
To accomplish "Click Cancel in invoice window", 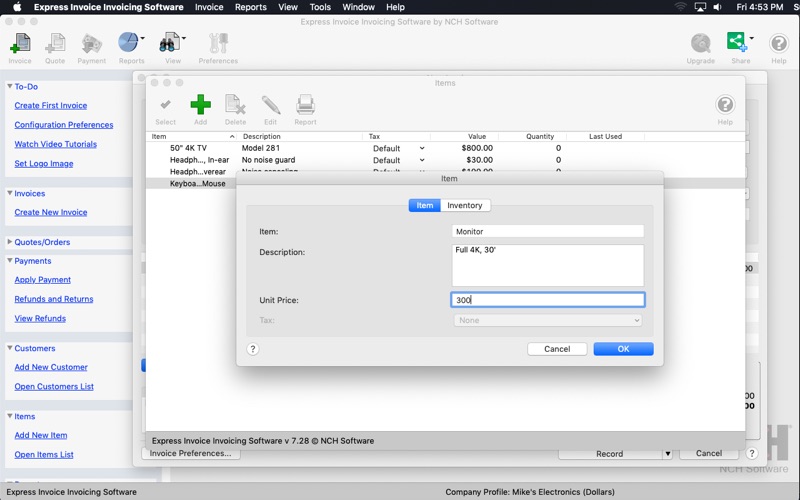I will [709, 453].
